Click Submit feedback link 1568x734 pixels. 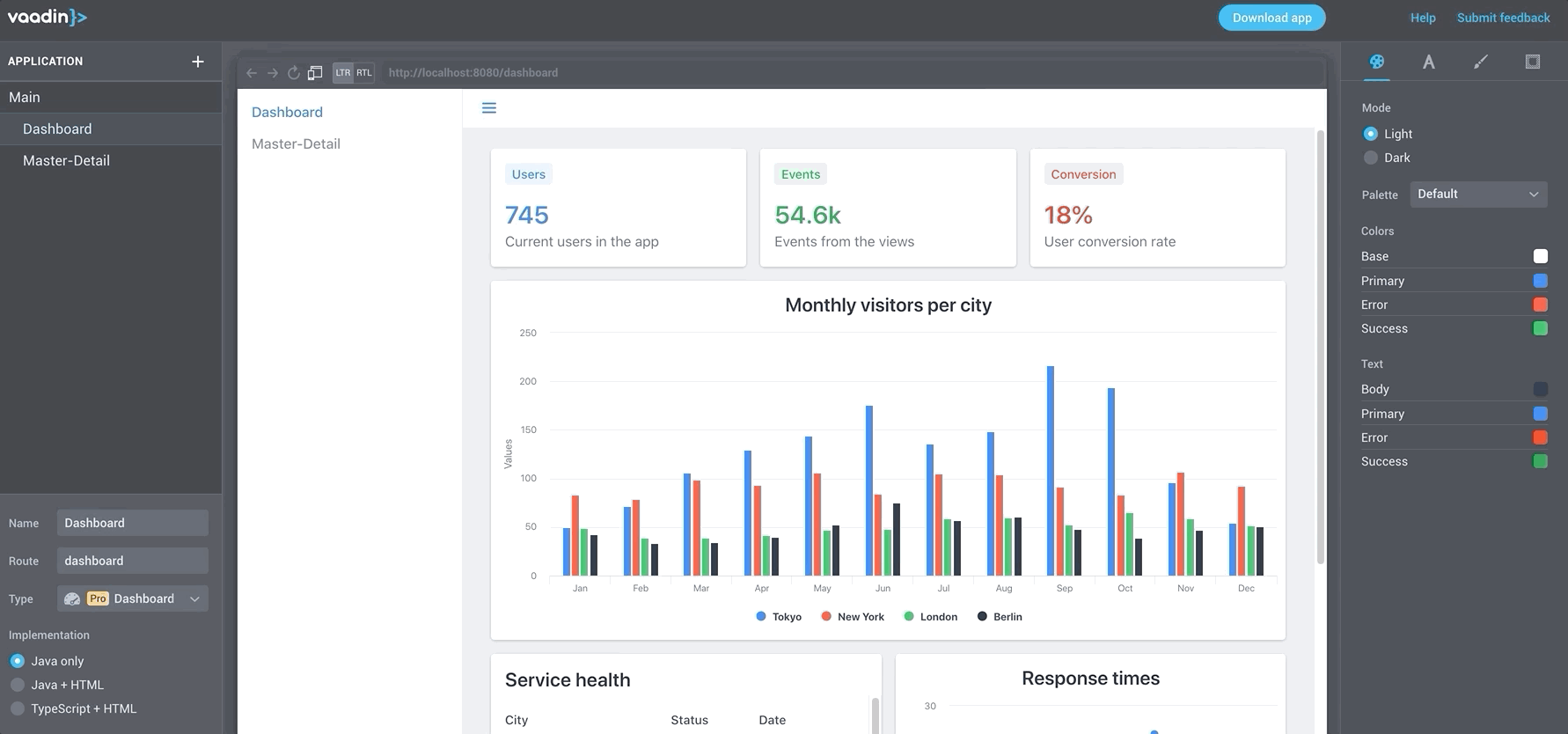(1503, 18)
